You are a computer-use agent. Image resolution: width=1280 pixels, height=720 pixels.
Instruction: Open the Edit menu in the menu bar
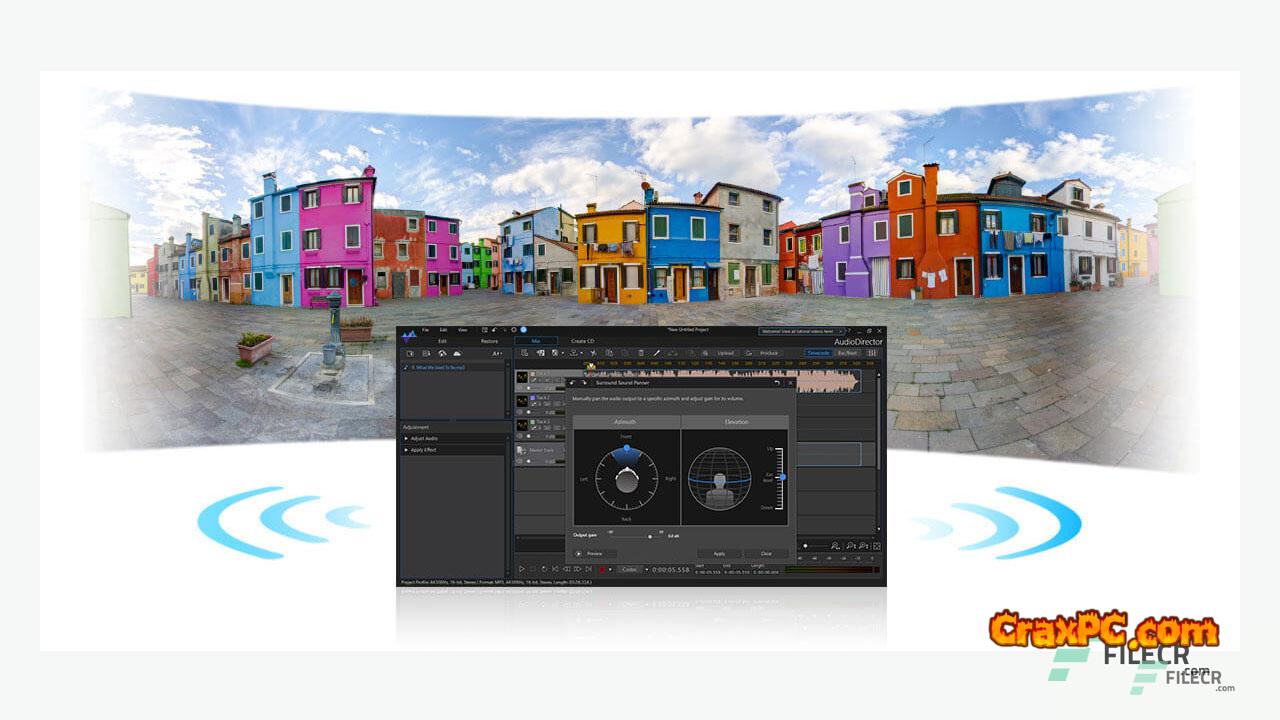(443, 330)
